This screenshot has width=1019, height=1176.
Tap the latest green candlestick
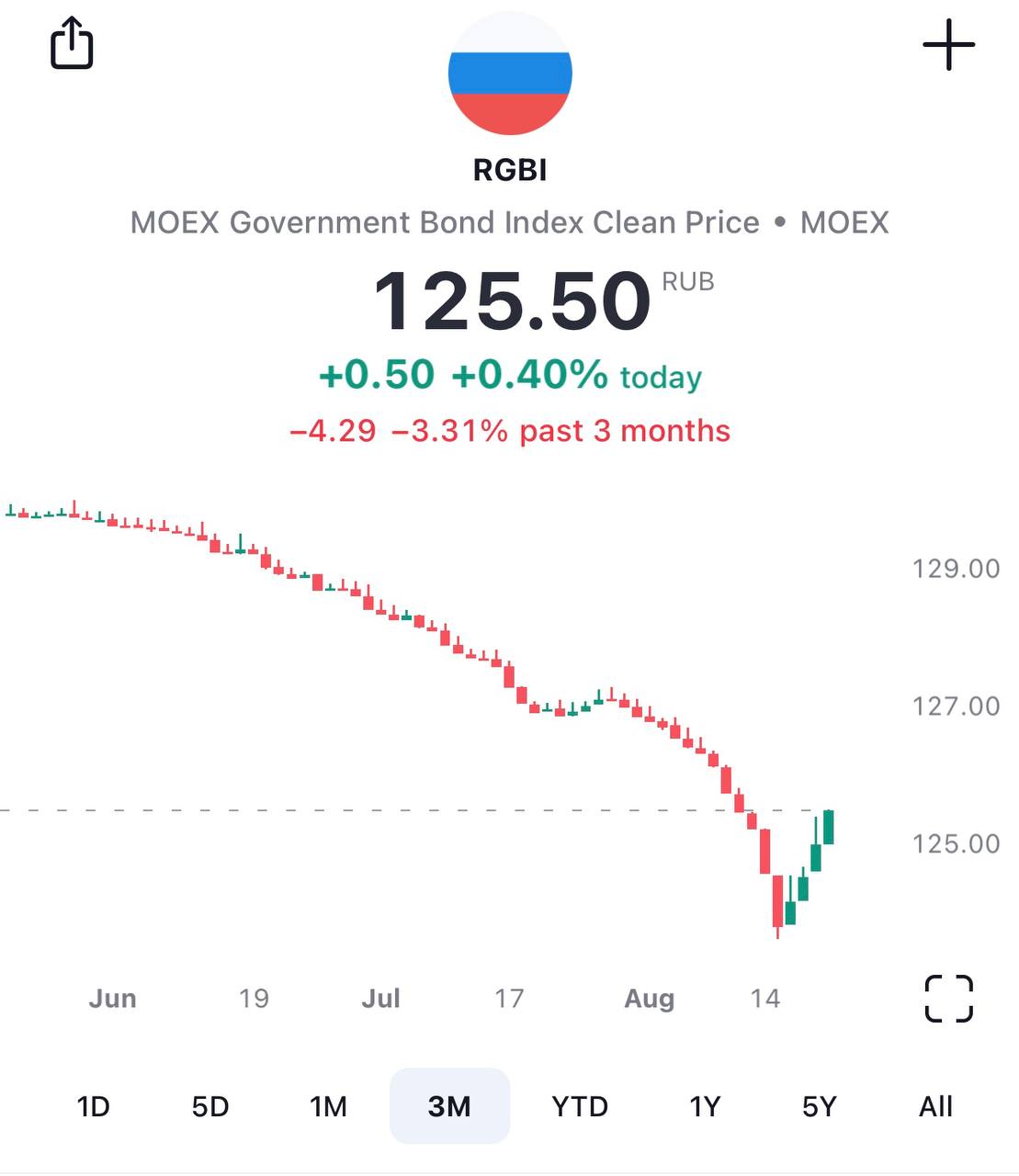(829, 827)
